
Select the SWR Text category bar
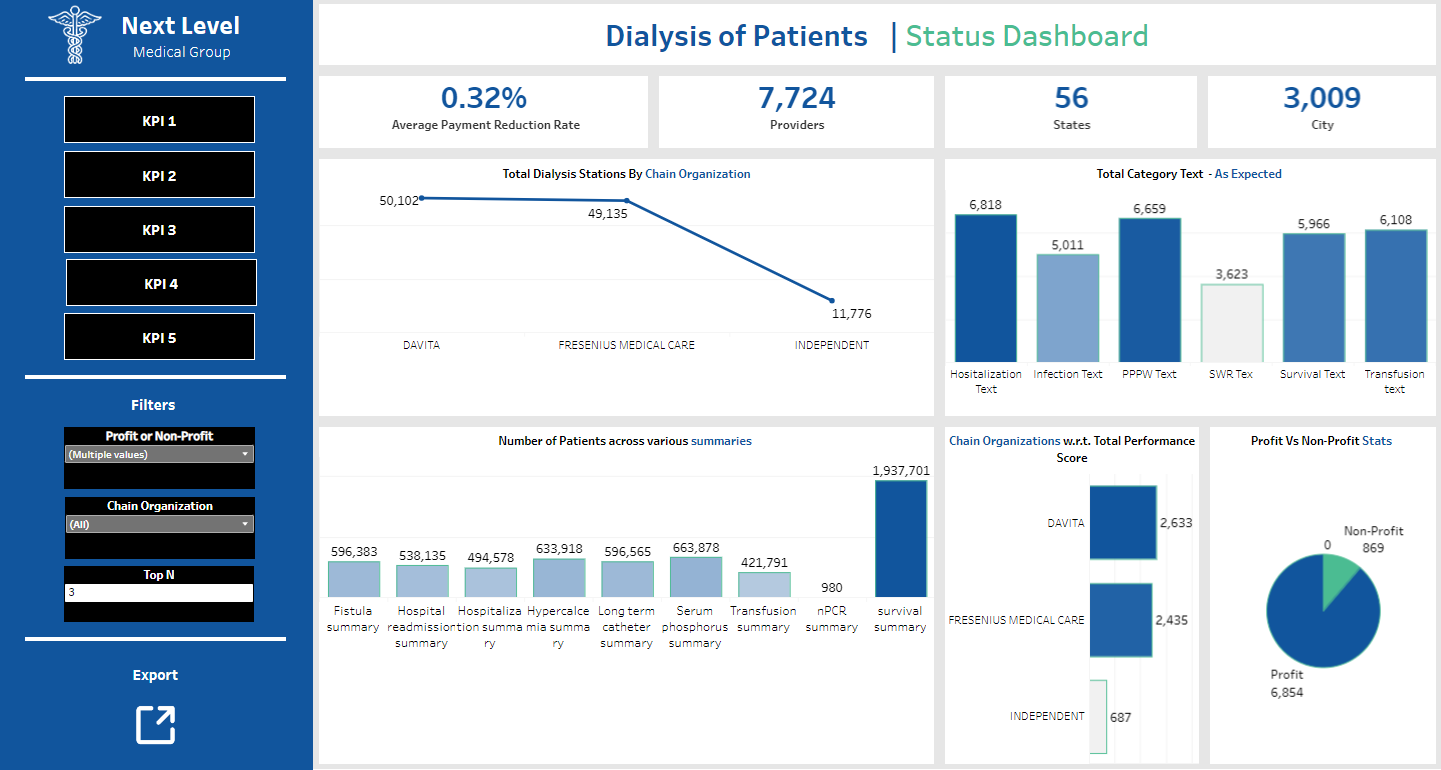click(1232, 322)
